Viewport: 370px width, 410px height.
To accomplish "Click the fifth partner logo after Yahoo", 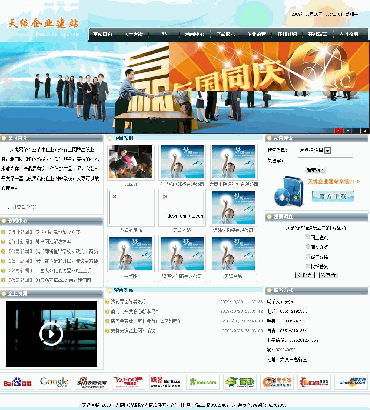I will (x=165, y=382).
